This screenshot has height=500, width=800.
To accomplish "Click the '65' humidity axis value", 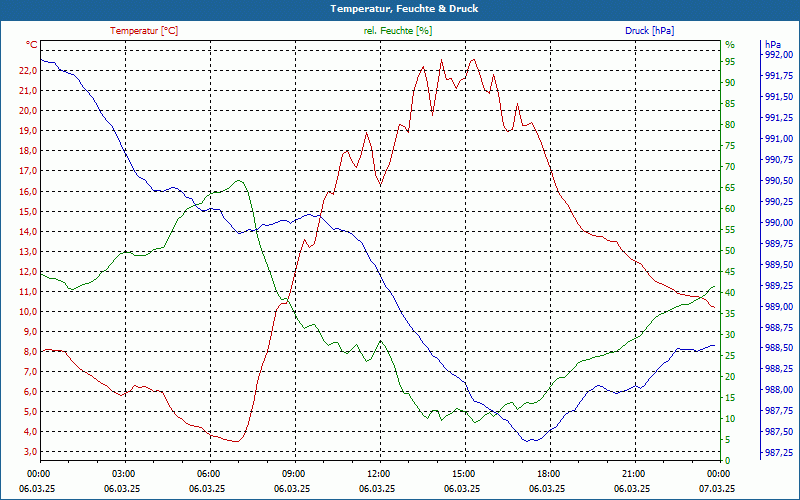I will 730,188.
